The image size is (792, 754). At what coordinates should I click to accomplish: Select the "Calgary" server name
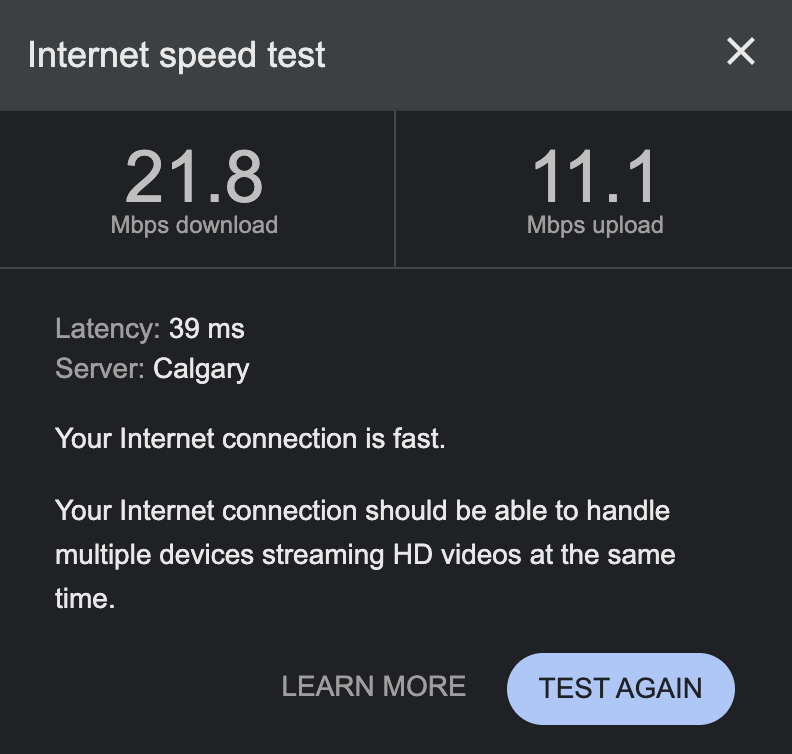click(x=201, y=369)
